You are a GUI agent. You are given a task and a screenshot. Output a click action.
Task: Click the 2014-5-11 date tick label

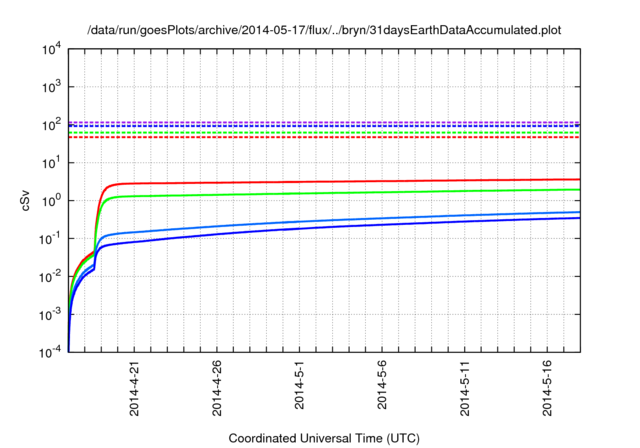click(464, 388)
